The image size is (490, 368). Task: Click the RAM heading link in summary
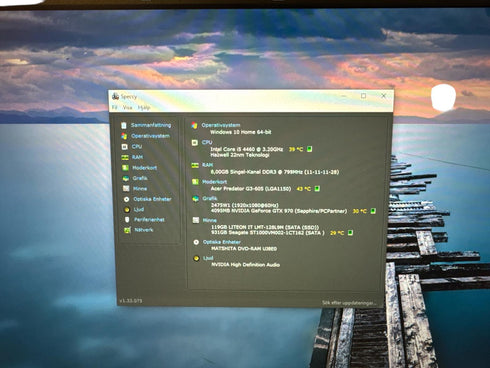coord(207,165)
